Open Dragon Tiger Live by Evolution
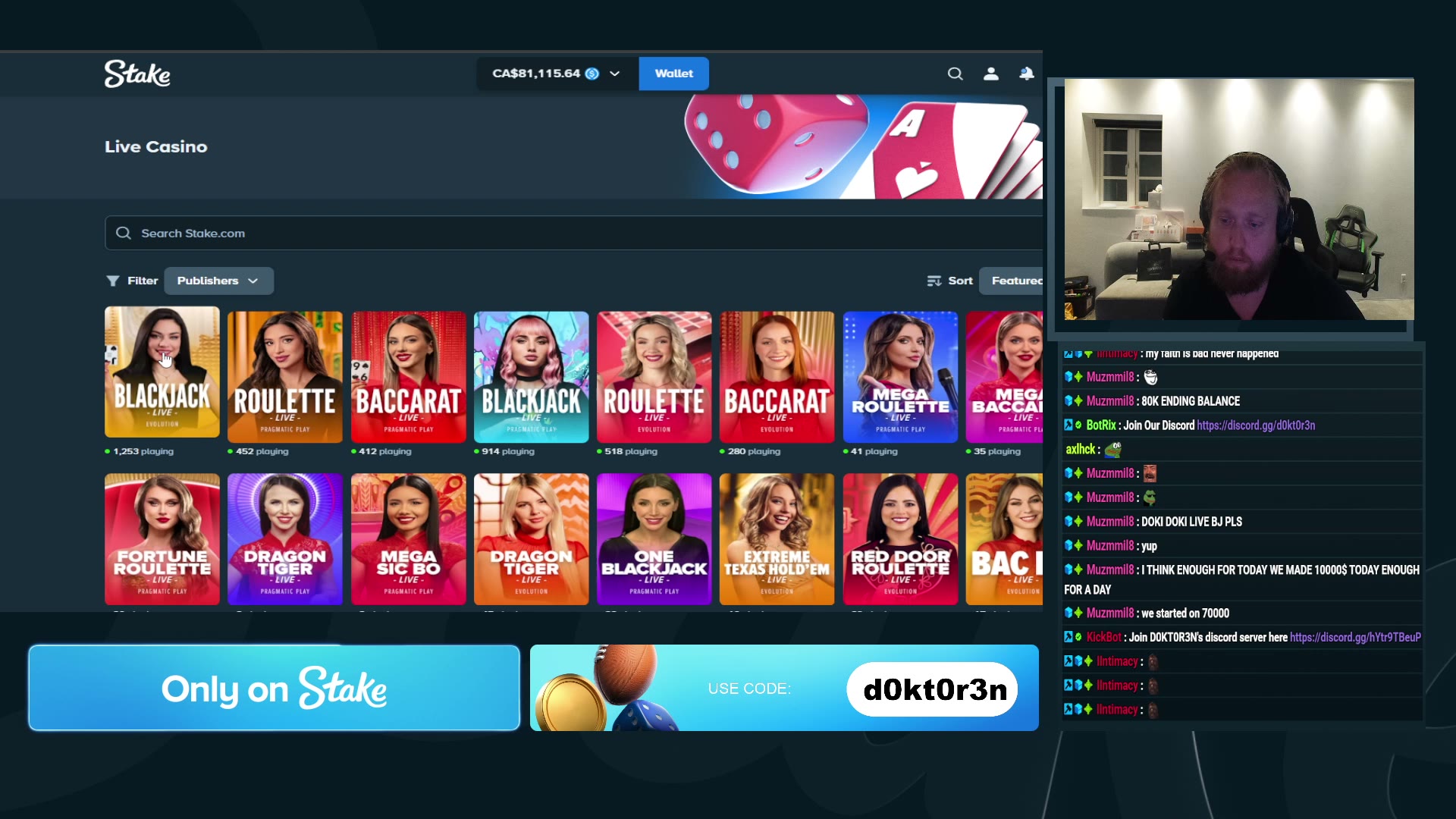This screenshot has width=1456, height=819. 532,539
